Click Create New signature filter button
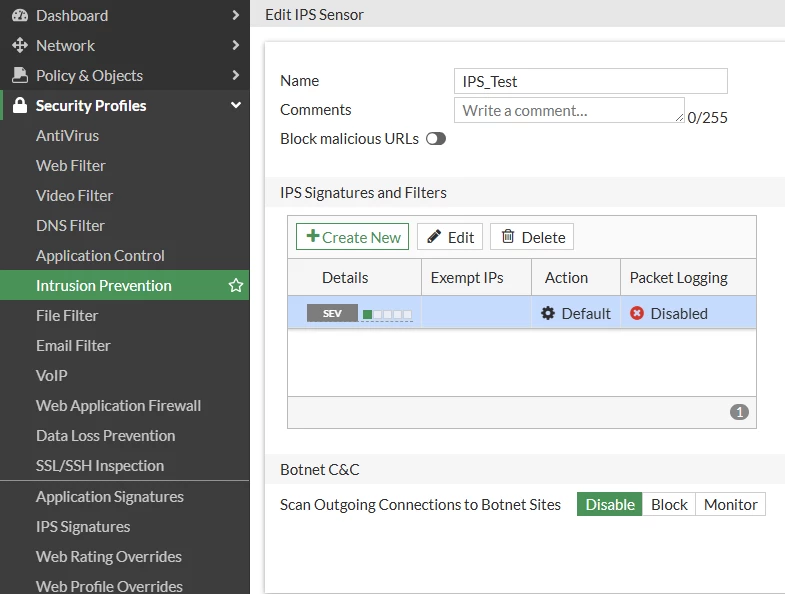Screen dimensions: 785x594 [352, 237]
